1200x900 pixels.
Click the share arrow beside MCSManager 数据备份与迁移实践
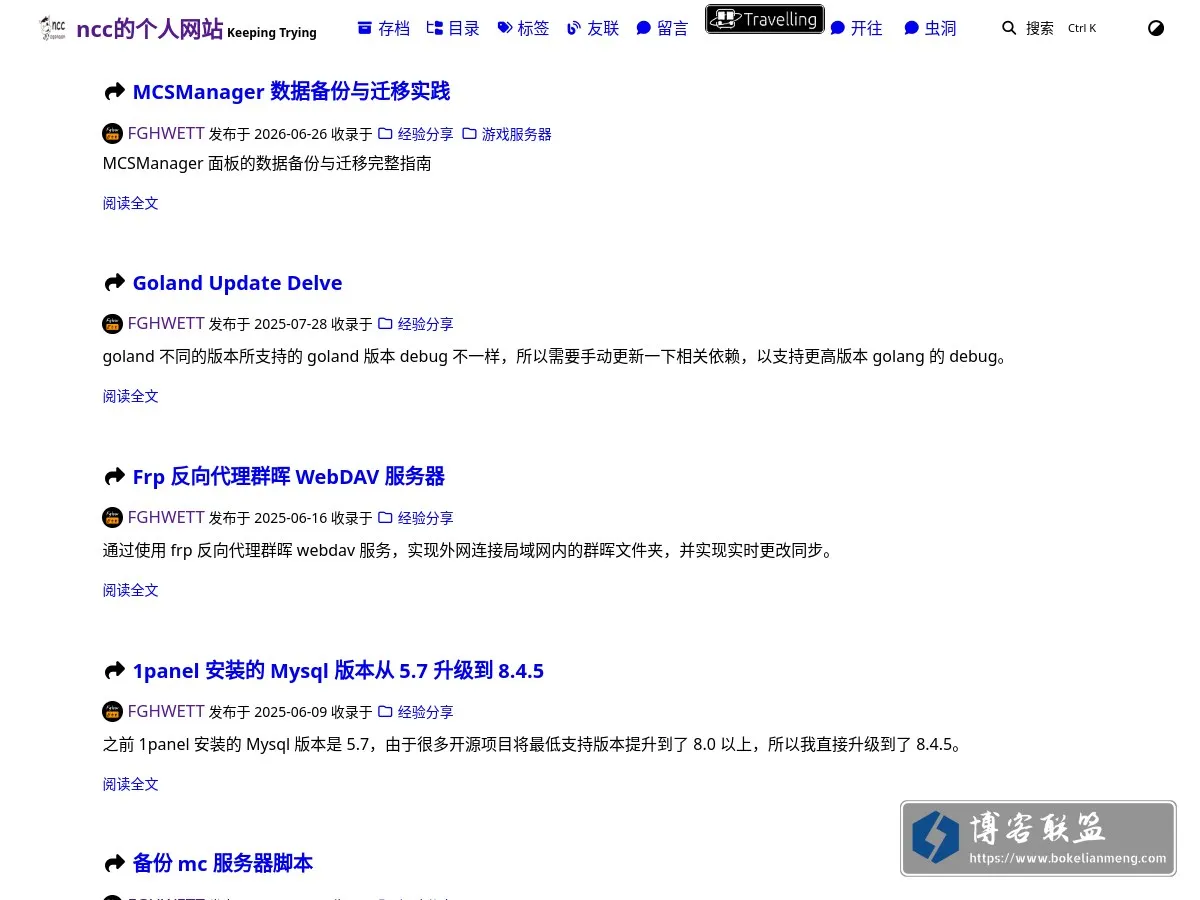click(x=114, y=92)
